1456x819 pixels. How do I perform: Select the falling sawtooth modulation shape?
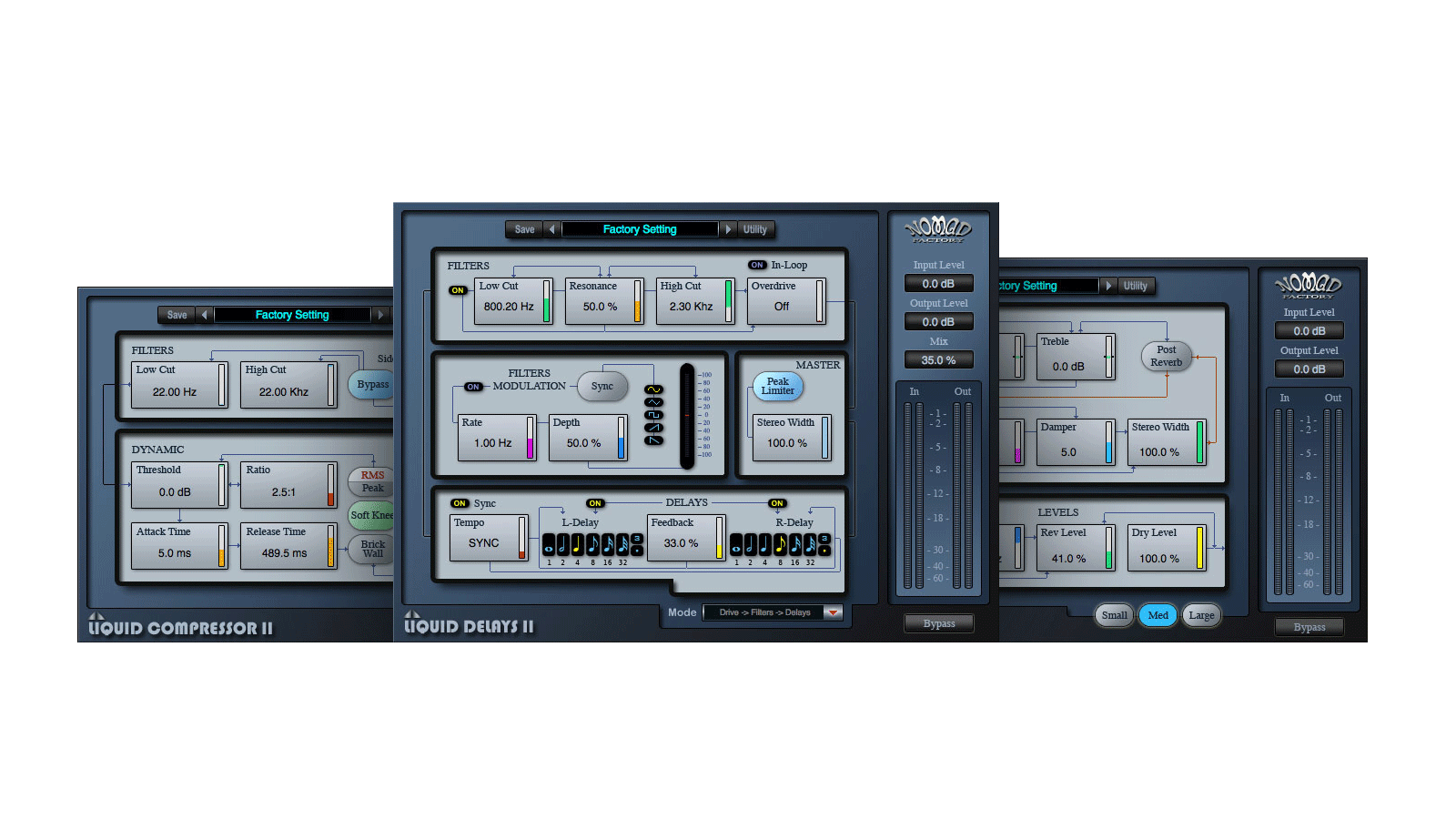654,440
